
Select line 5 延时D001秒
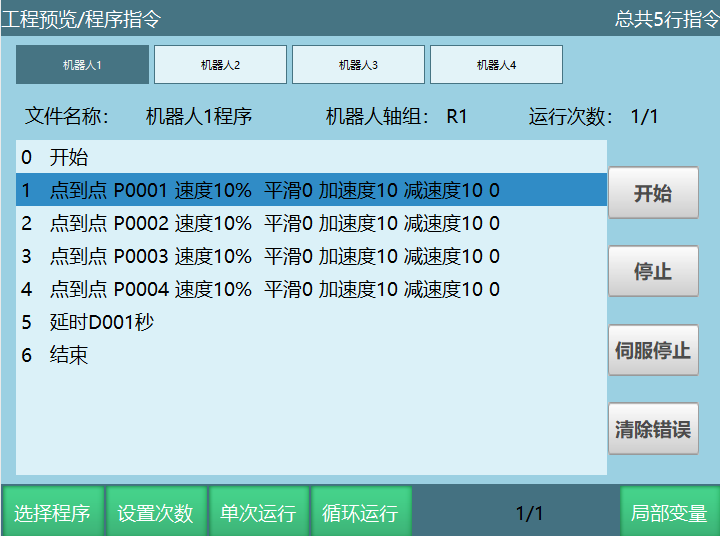[311, 322]
